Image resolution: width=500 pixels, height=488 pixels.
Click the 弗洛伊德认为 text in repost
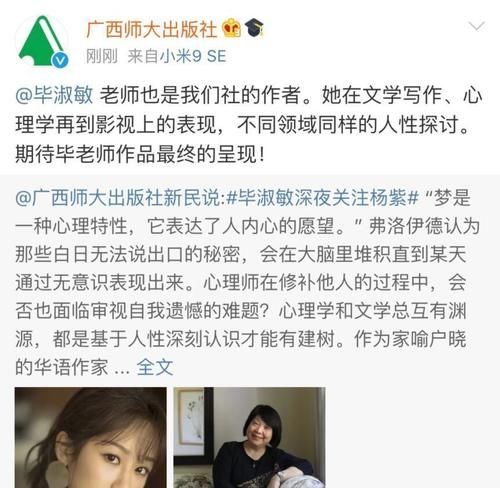click(x=424, y=226)
